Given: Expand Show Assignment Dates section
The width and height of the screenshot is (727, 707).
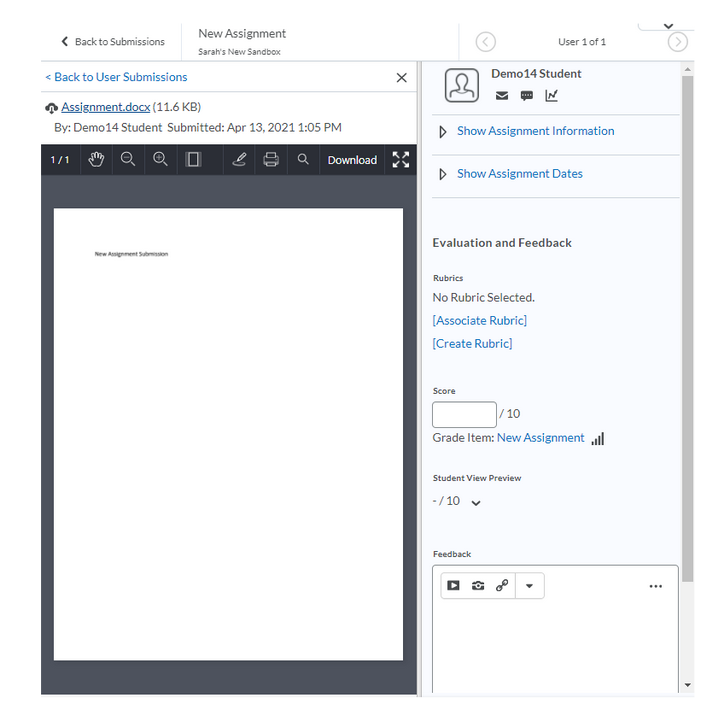Looking at the screenshot, I should click(519, 174).
